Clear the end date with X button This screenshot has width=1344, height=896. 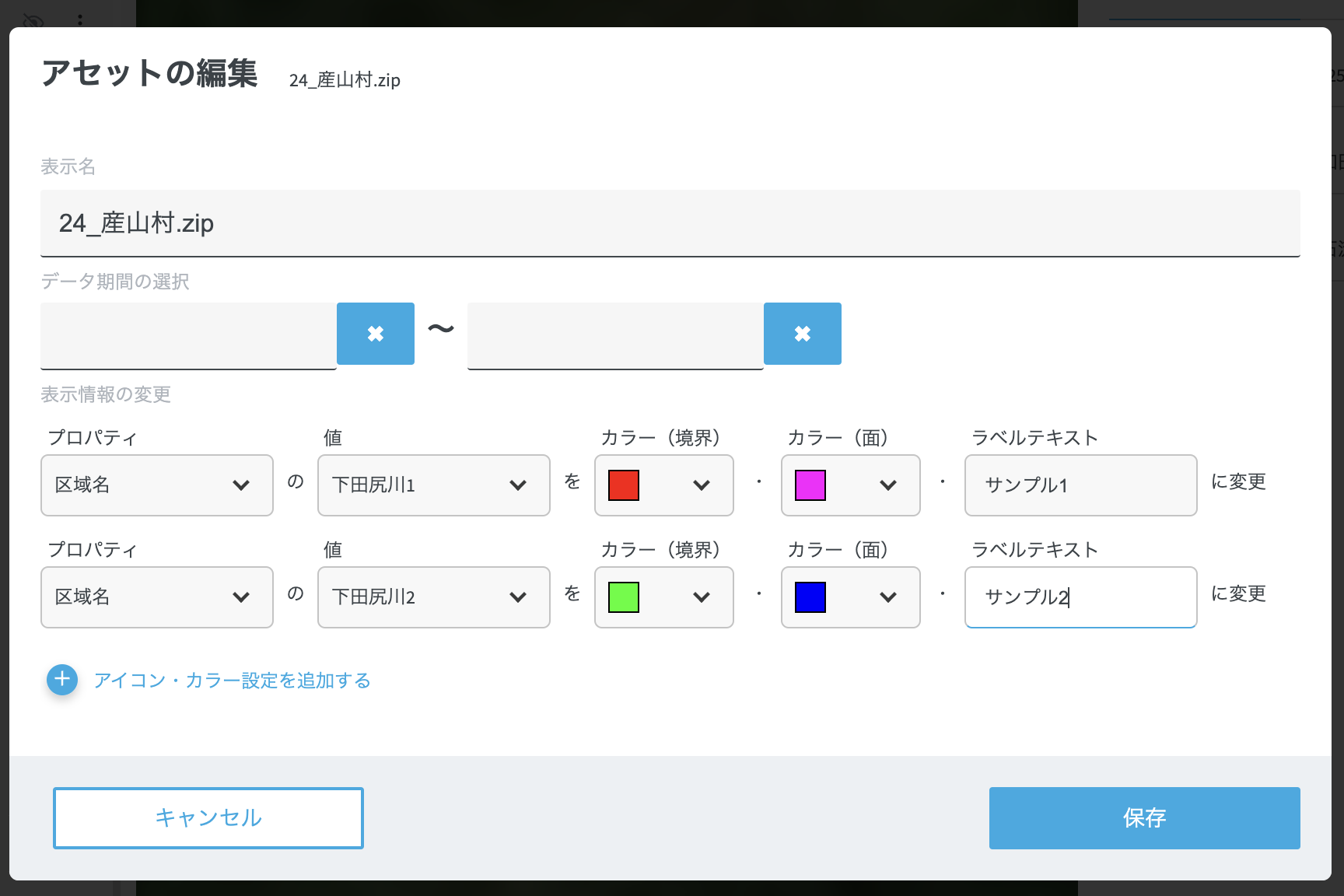pyautogui.click(x=802, y=334)
